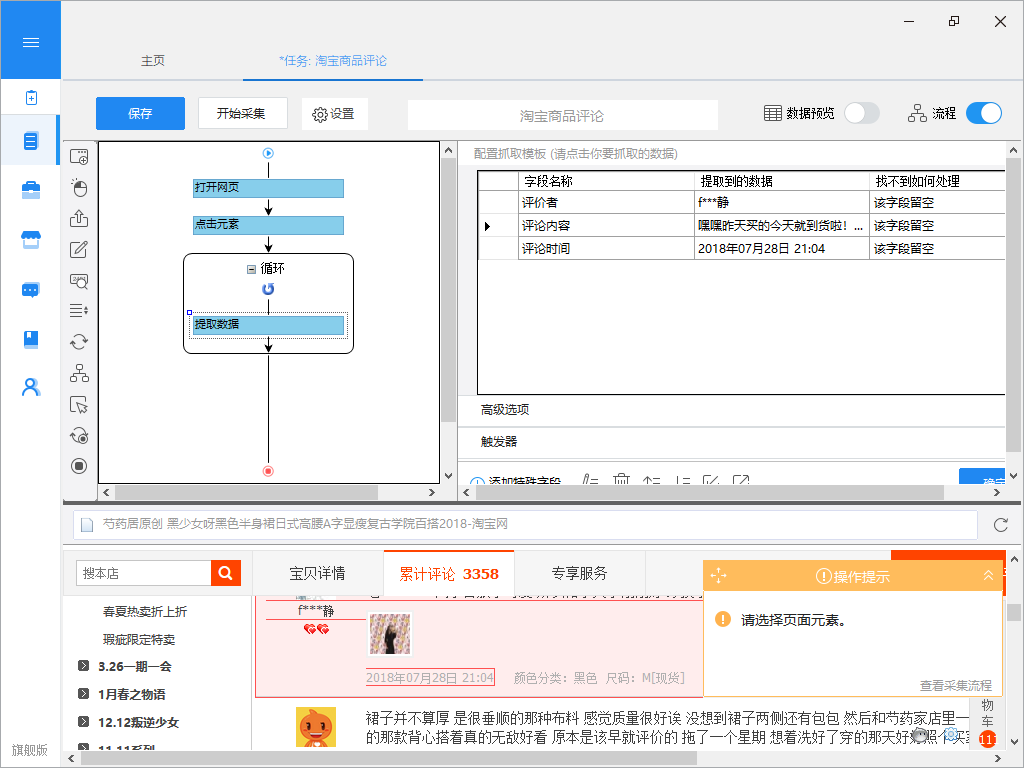Select the captcha recognition step tool
1024x768 pixels.
[79, 281]
